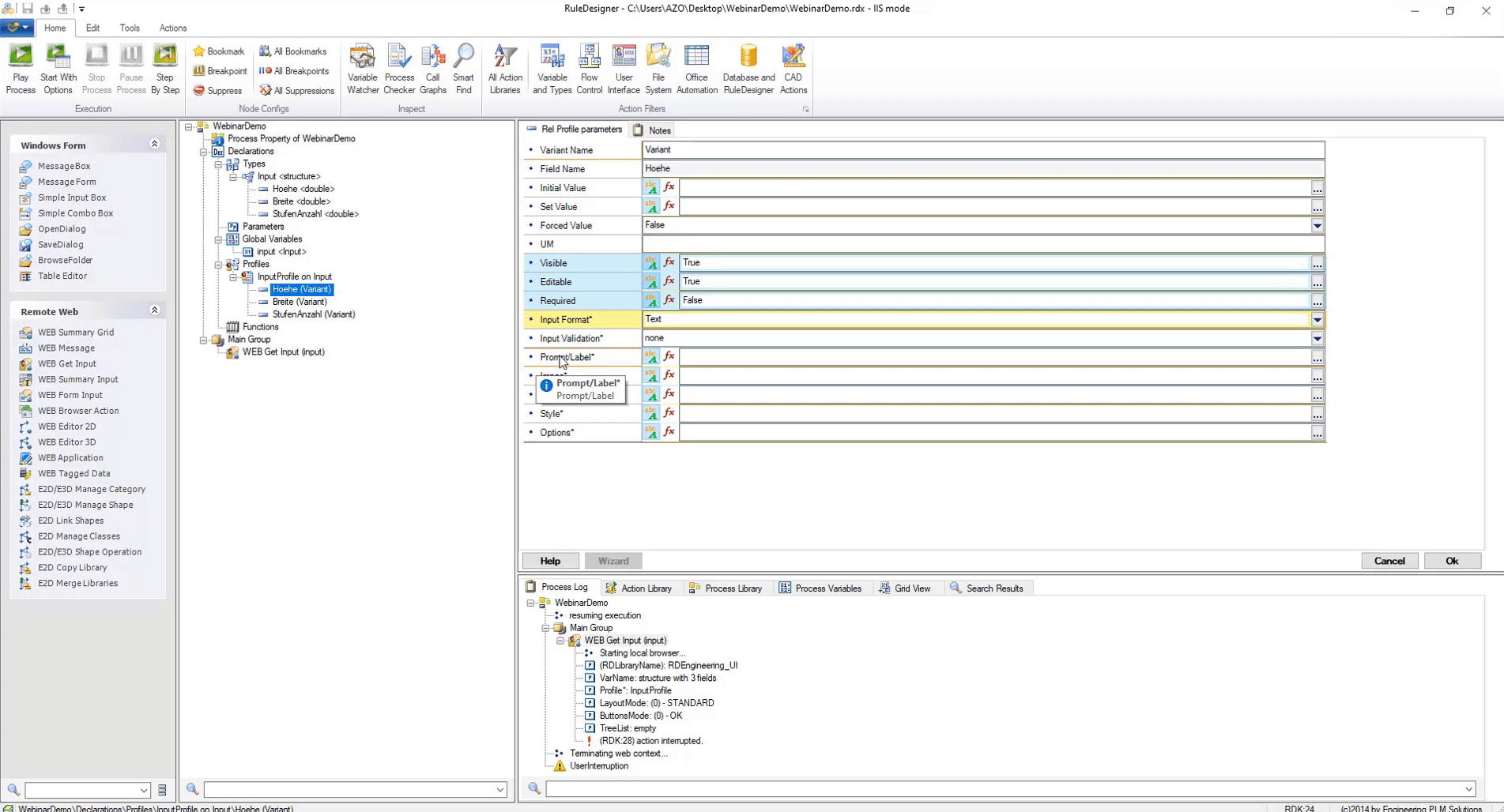
Task: Click the Wizard button
Action: pyautogui.click(x=613, y=560)
